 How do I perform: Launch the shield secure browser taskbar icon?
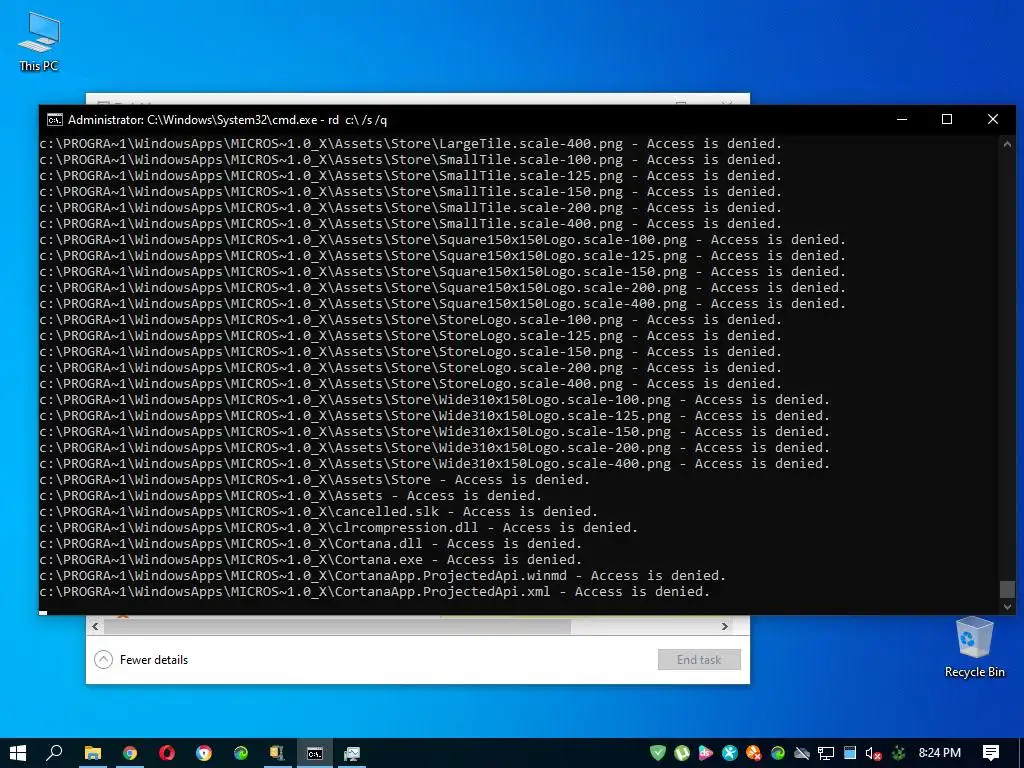pyautogui.click(x=204, y=753)
